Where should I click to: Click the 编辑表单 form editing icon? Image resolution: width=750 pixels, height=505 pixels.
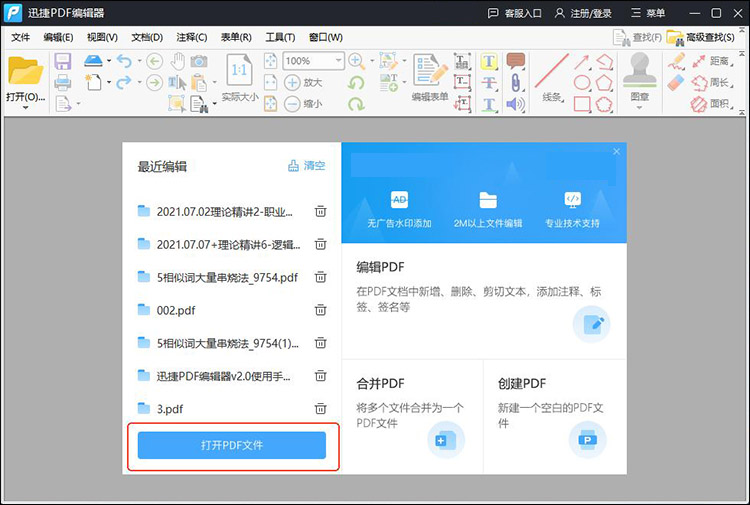[430, 70]
